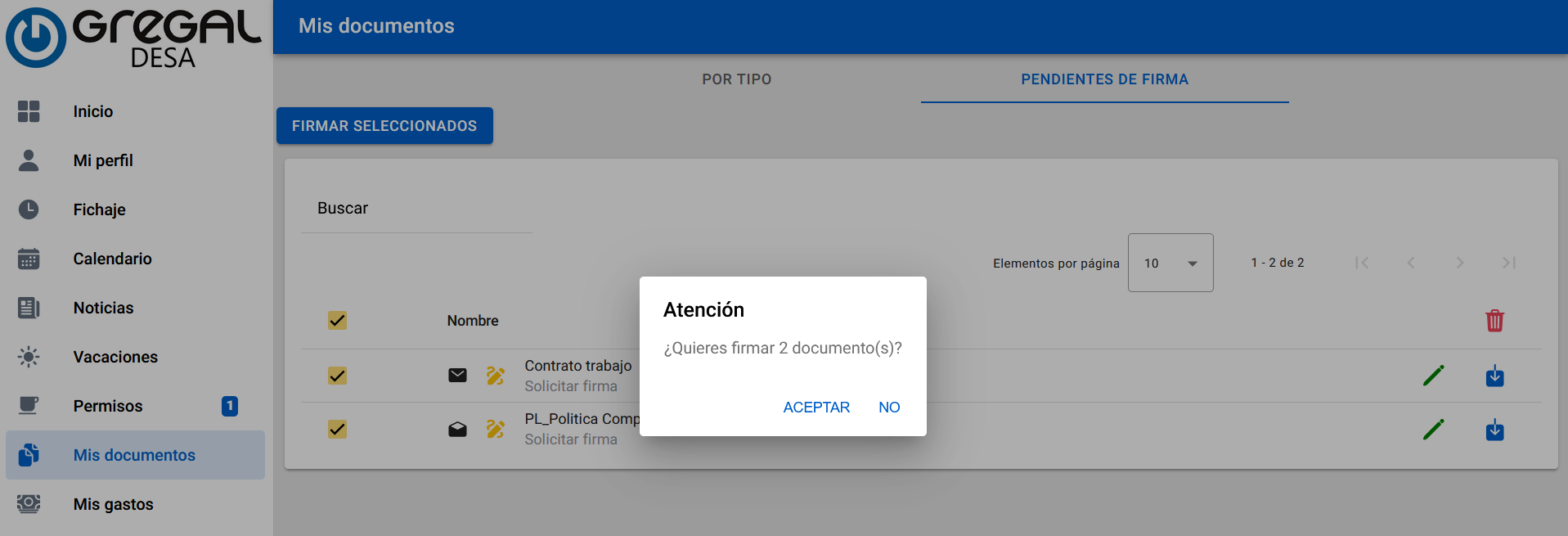Image resolution: width=1568 pixels, height=536 pixels.
Task: Click the open envelope icon for PL_Politica
Action: click(x=457, y=429)
